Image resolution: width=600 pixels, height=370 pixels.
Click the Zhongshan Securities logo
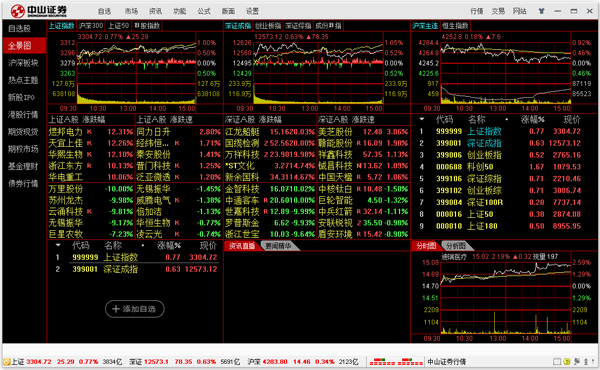[39, 11]
